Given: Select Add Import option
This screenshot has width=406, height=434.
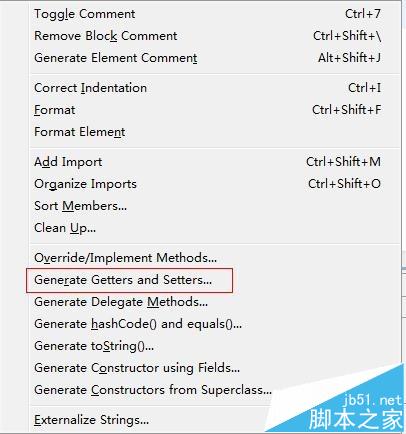Looking at the screenshot, I should (215, 162).
